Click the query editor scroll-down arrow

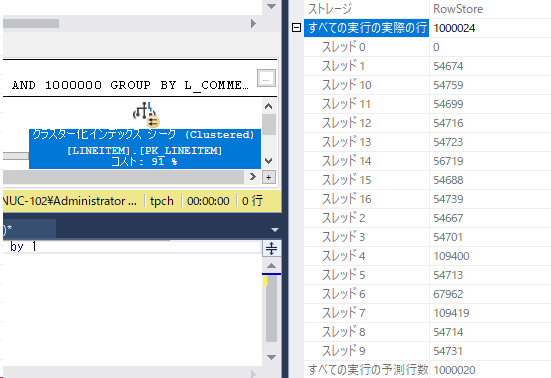[271, 357]
